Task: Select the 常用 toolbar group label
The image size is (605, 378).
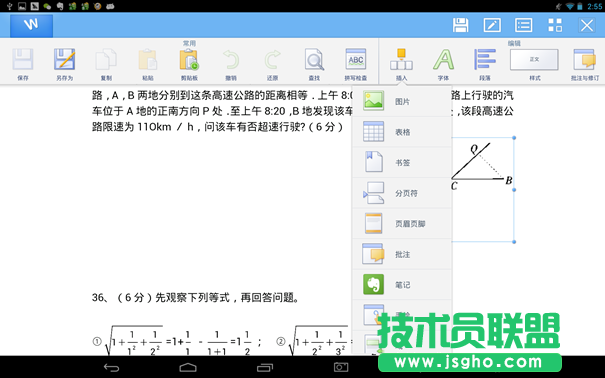Action: (189, 43)
